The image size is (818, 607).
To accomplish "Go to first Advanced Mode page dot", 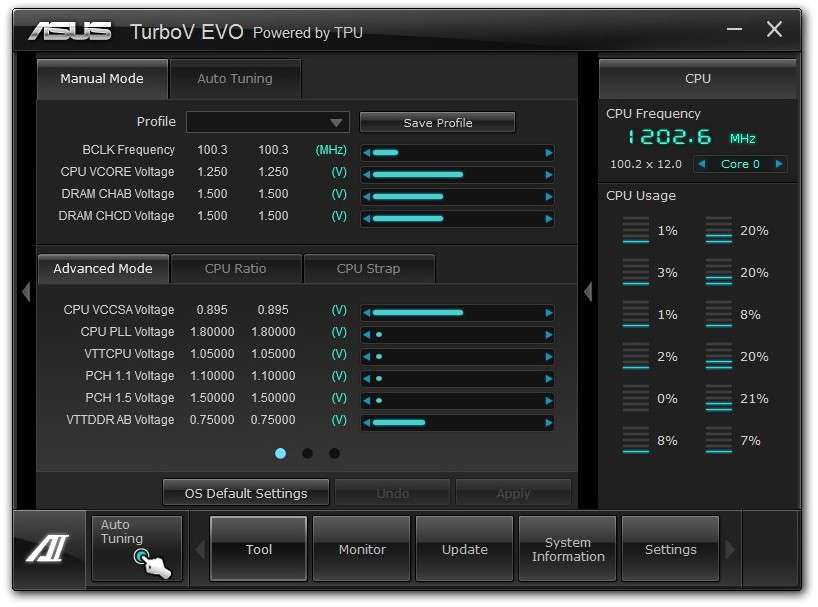I will pyautogui.click(x=280, y=453).
